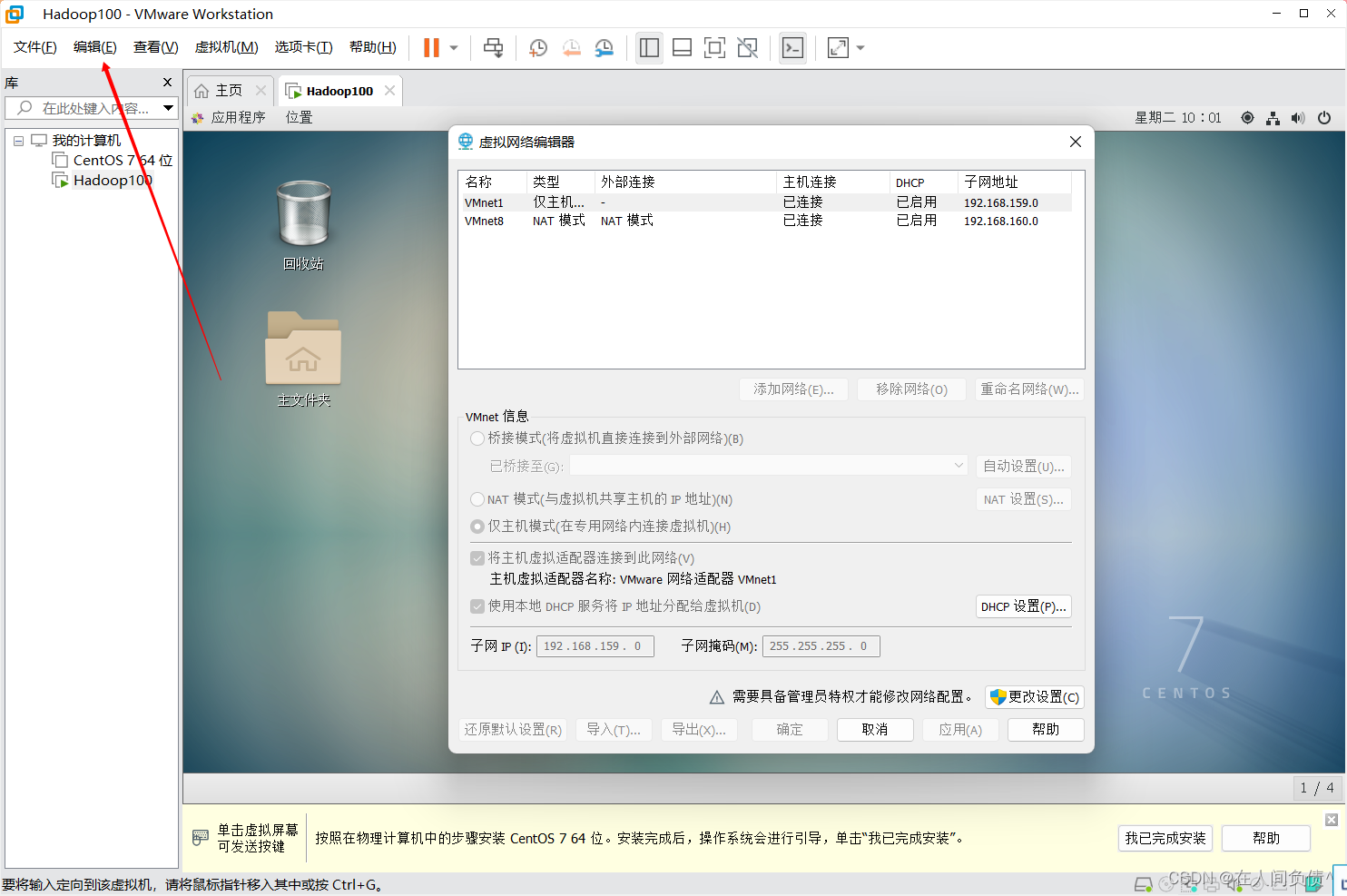Click the power icon on the guest desktop
This screenshot has height=896, width=1347.
[x=1324, y=117]
